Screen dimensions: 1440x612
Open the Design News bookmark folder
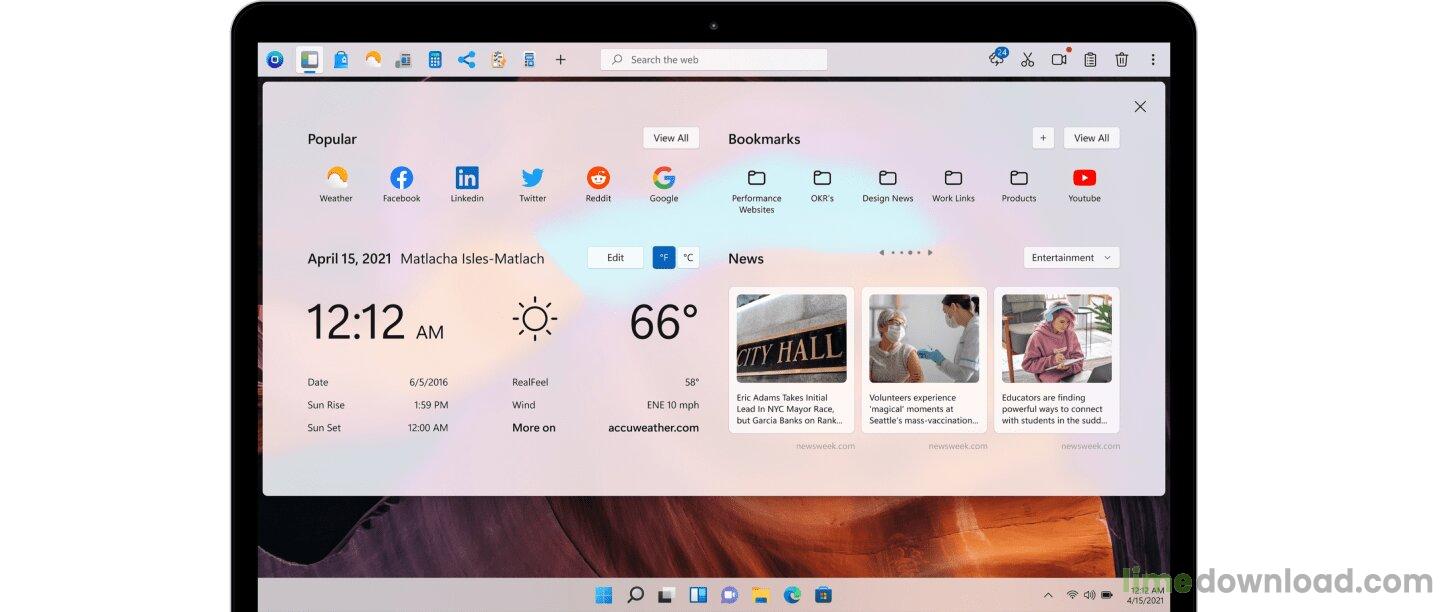point(887,184)
